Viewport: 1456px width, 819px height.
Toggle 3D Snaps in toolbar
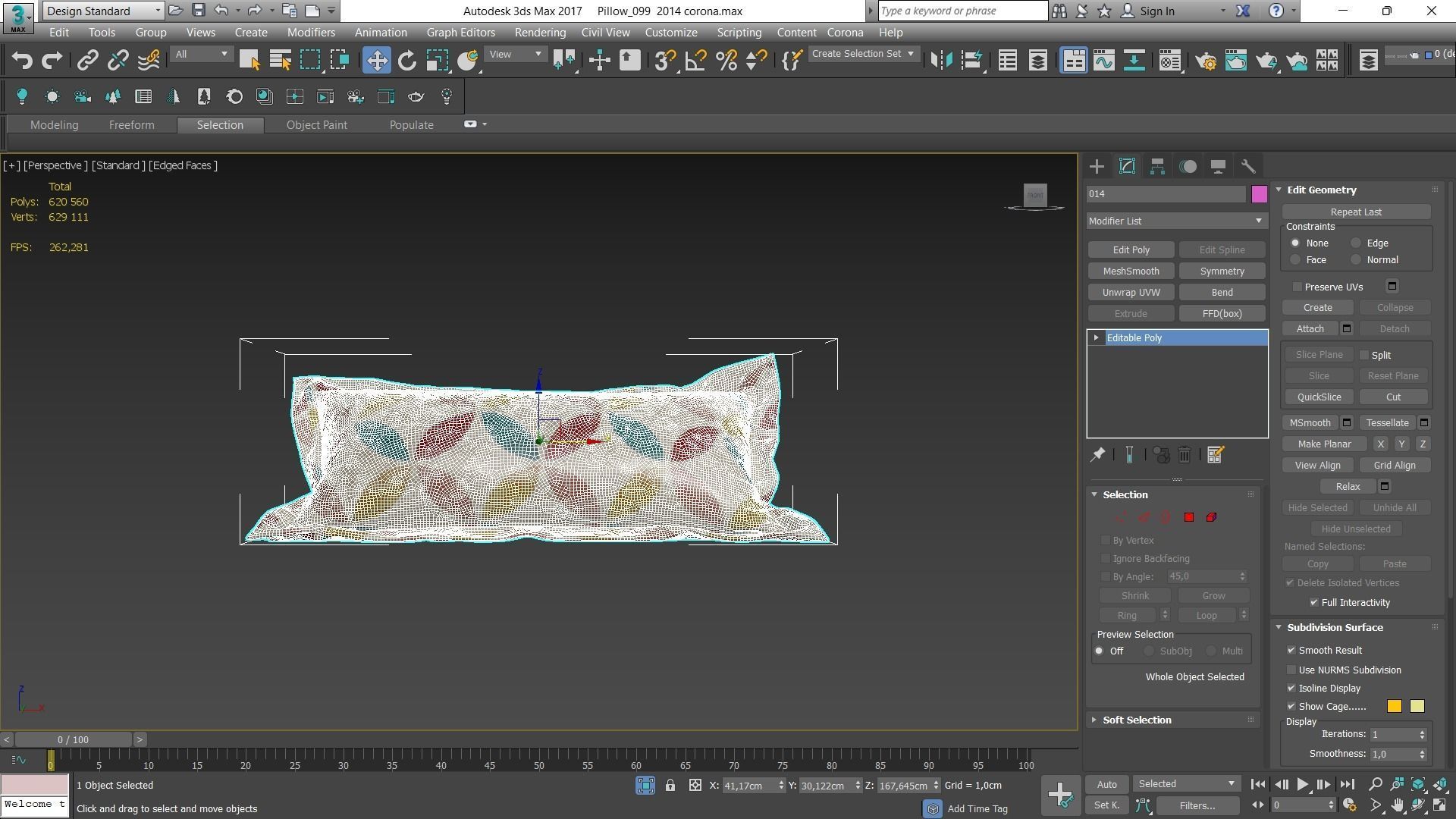[x=665, y=61]
